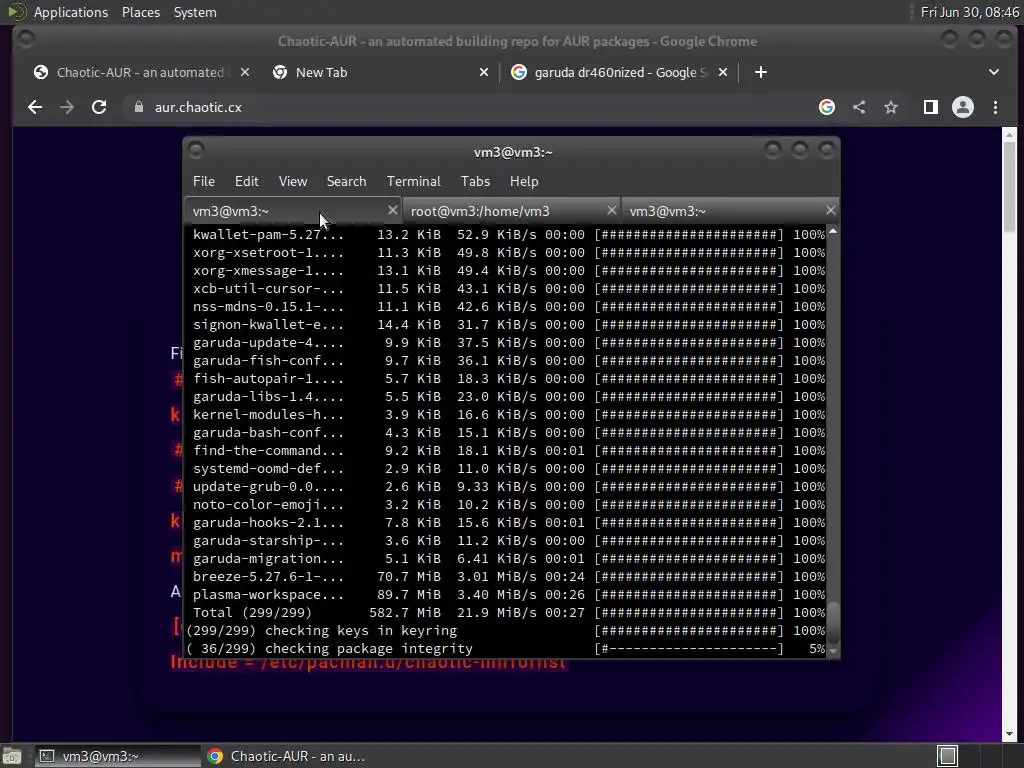Switch to vm3@vm3:~ taskbar window

(x=116, y=756)
